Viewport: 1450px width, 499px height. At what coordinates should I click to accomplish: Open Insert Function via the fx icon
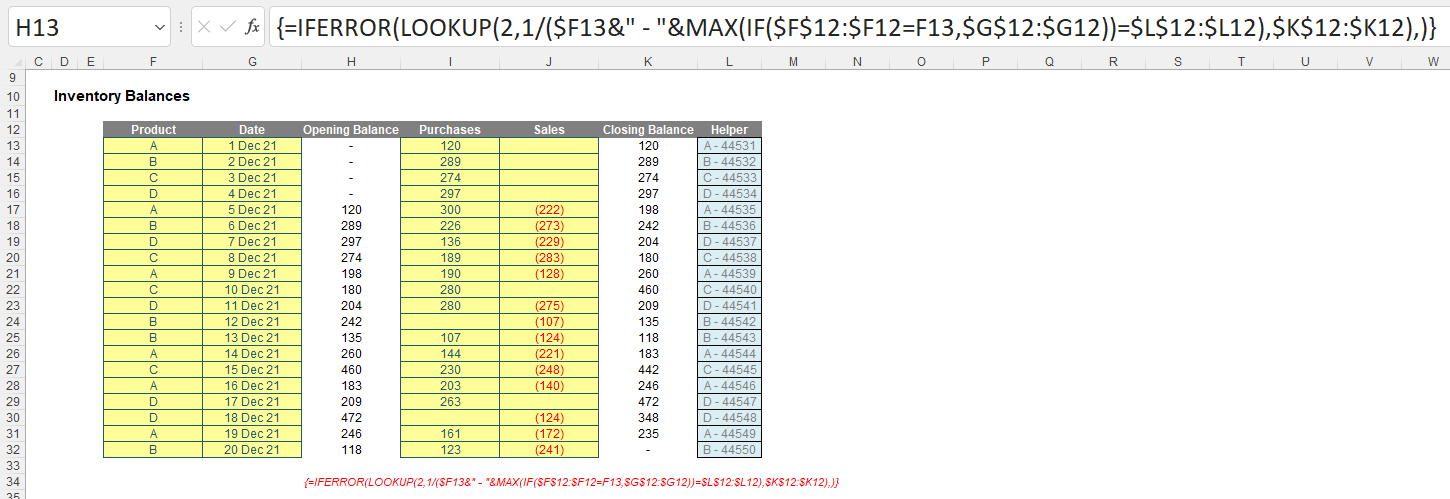click(253, 27)
